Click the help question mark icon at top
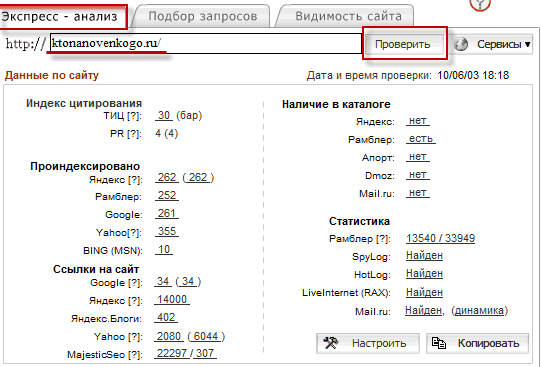This screenshot has width=541, height=367. (480, 4)
